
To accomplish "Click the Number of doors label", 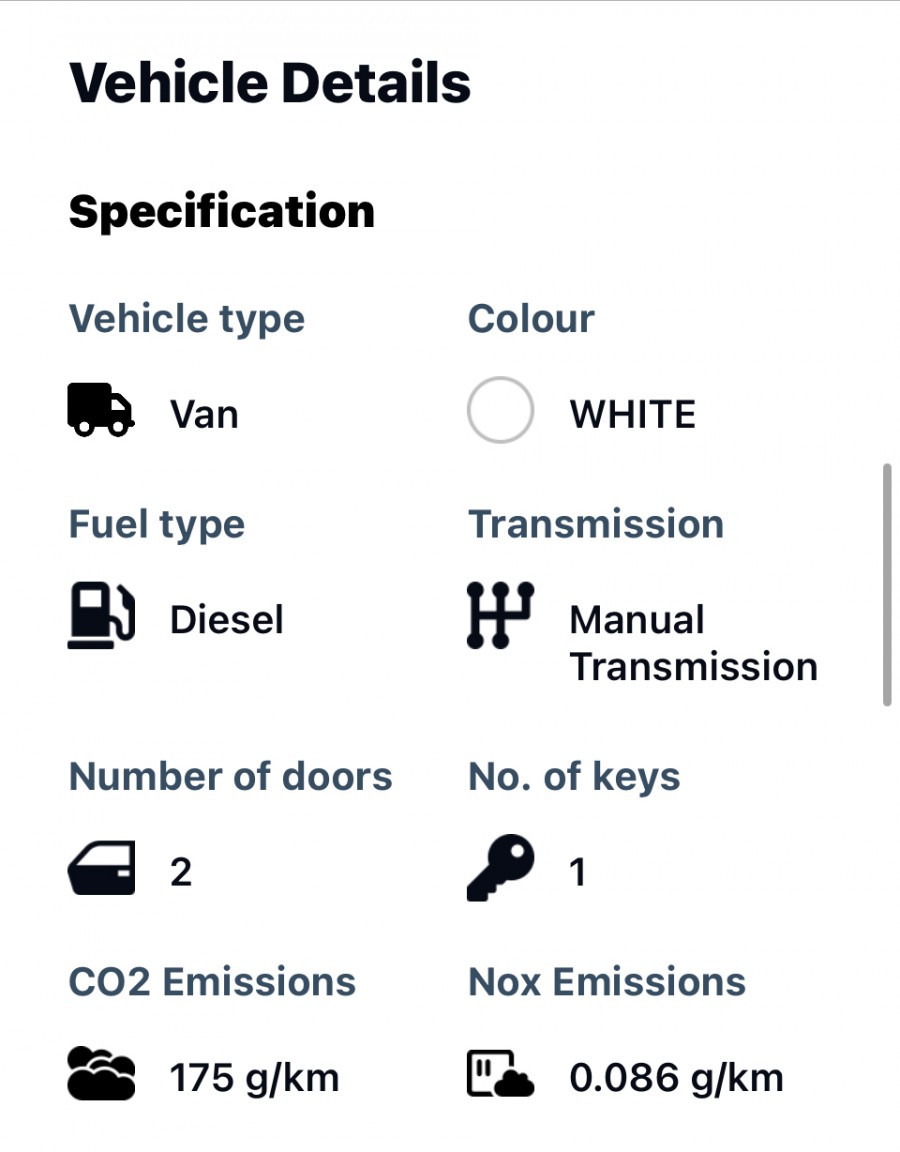I will point(230,776).
